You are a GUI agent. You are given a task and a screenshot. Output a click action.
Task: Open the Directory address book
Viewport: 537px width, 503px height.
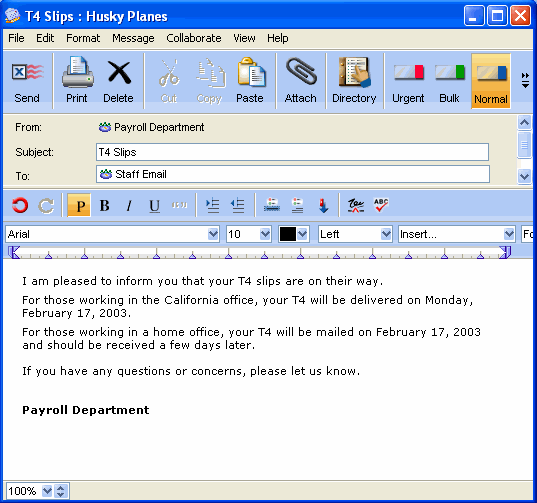[354, 81]
